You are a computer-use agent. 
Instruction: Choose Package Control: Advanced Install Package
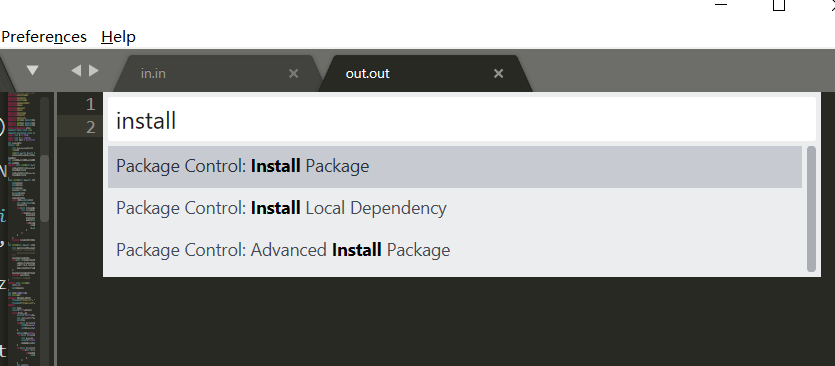pos(455,250)
